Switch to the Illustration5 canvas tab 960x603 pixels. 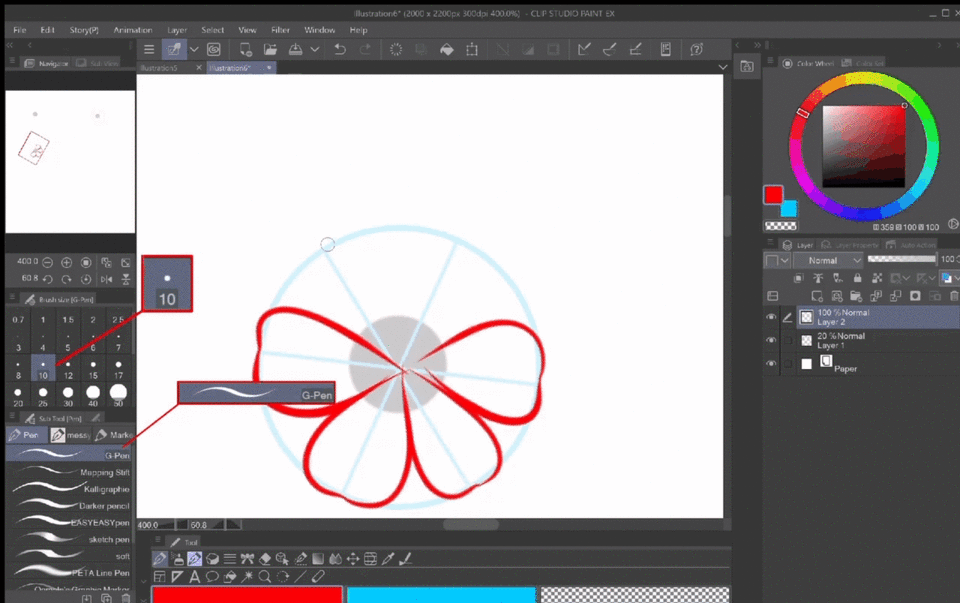coord(160,67)
